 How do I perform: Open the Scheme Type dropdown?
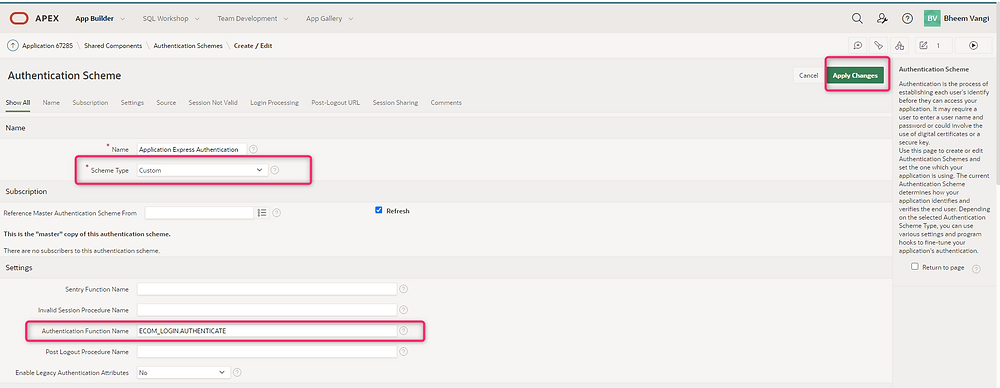pyautogui.click(x=202, y=170)
